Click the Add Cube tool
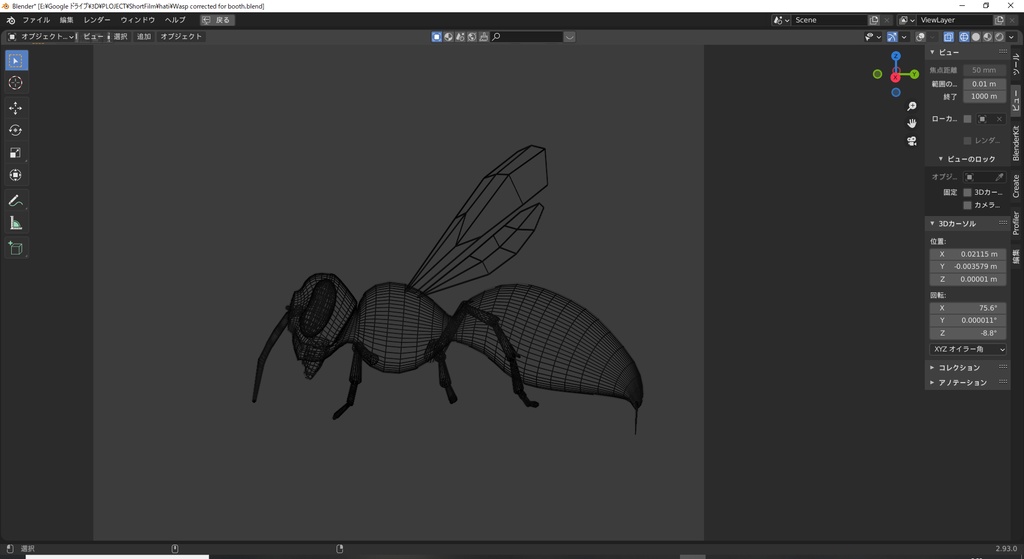This screenshot has height=559, width=1024. pyautogui.click(x=16, y=248)
